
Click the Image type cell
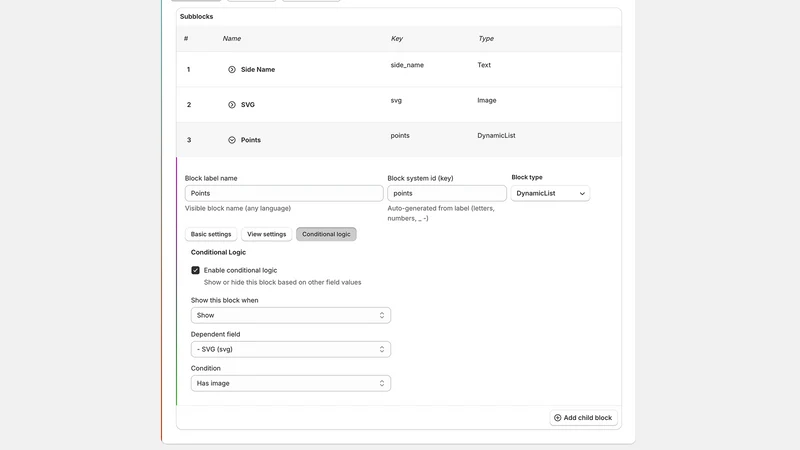point(487,100)
